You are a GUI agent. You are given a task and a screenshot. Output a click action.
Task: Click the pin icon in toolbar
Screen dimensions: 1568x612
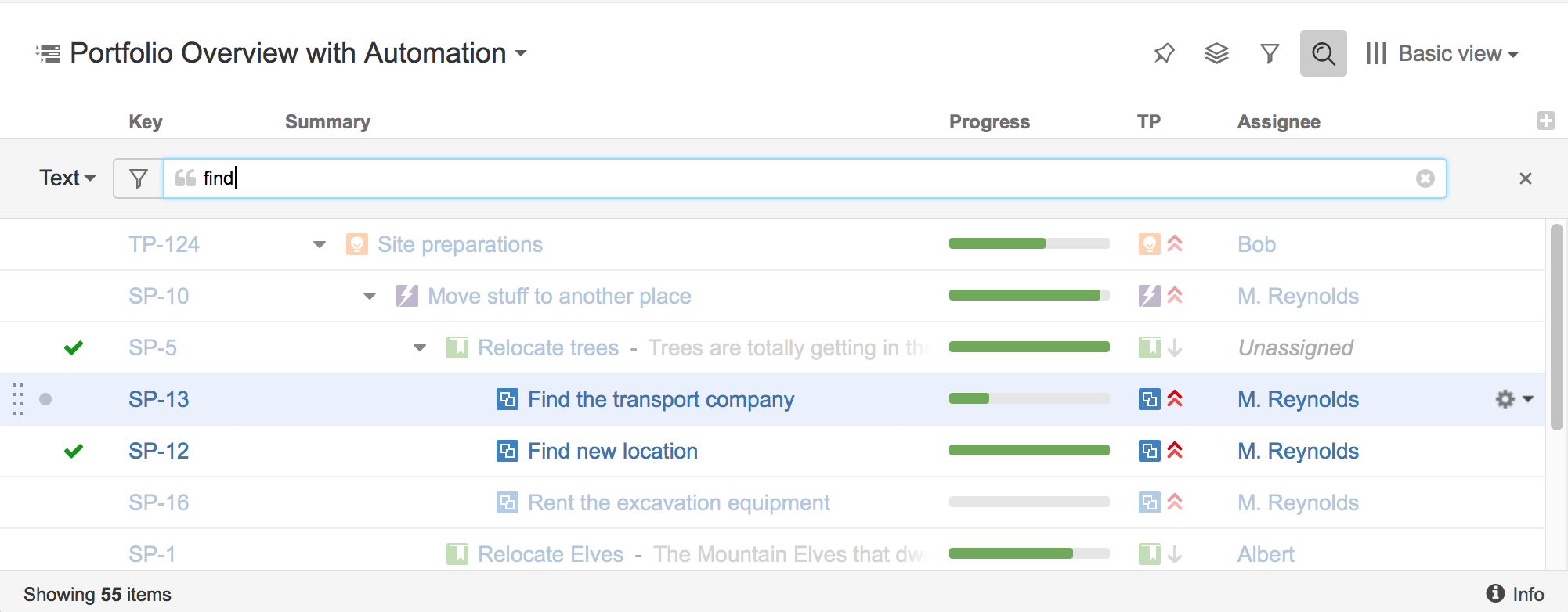tap(1164, 53)
